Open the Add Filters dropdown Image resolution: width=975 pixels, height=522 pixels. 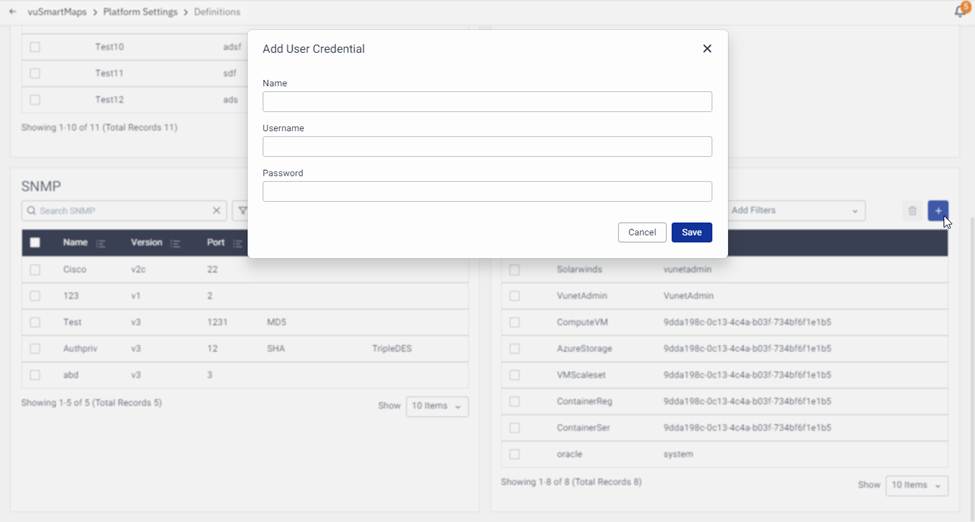[x=794, y=211]
